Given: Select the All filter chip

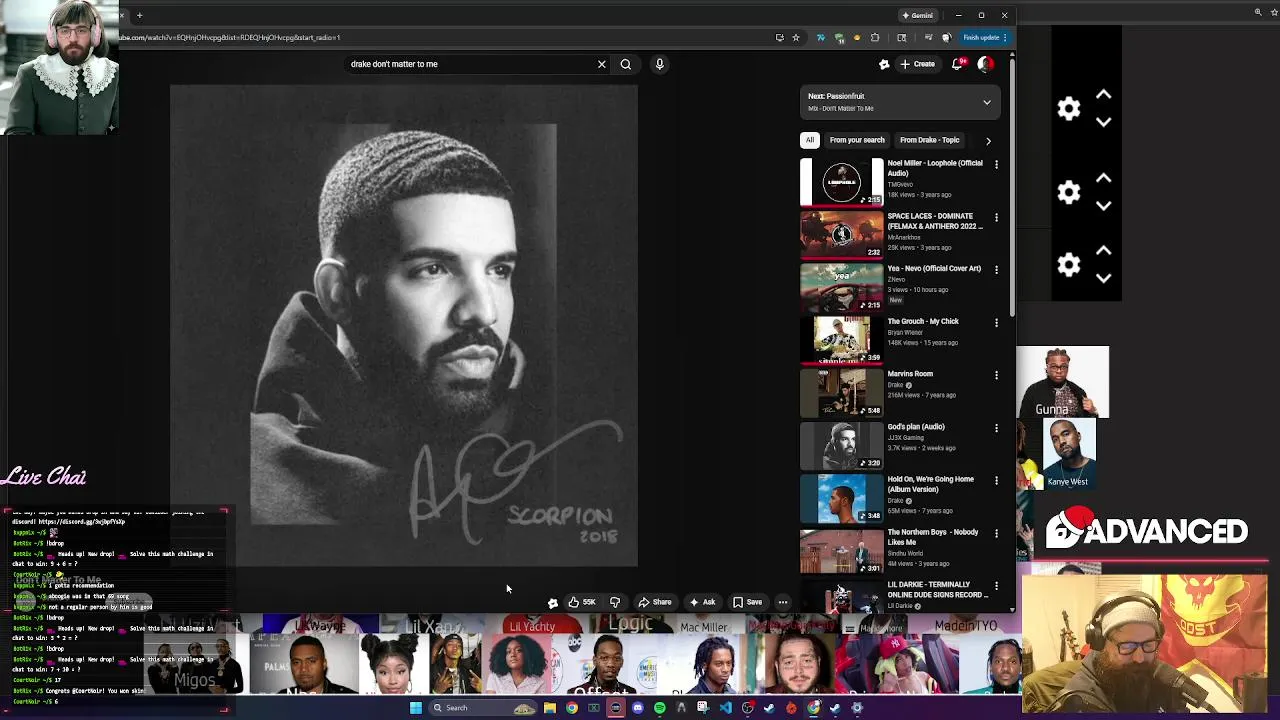Looking at the screenshot, I should 810,140.
